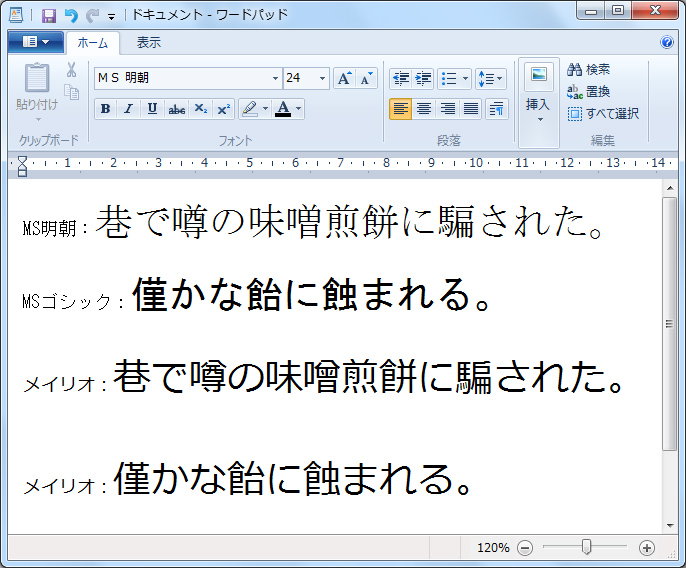
Task: Toggle subscript formatting
Action: (201, 109)
